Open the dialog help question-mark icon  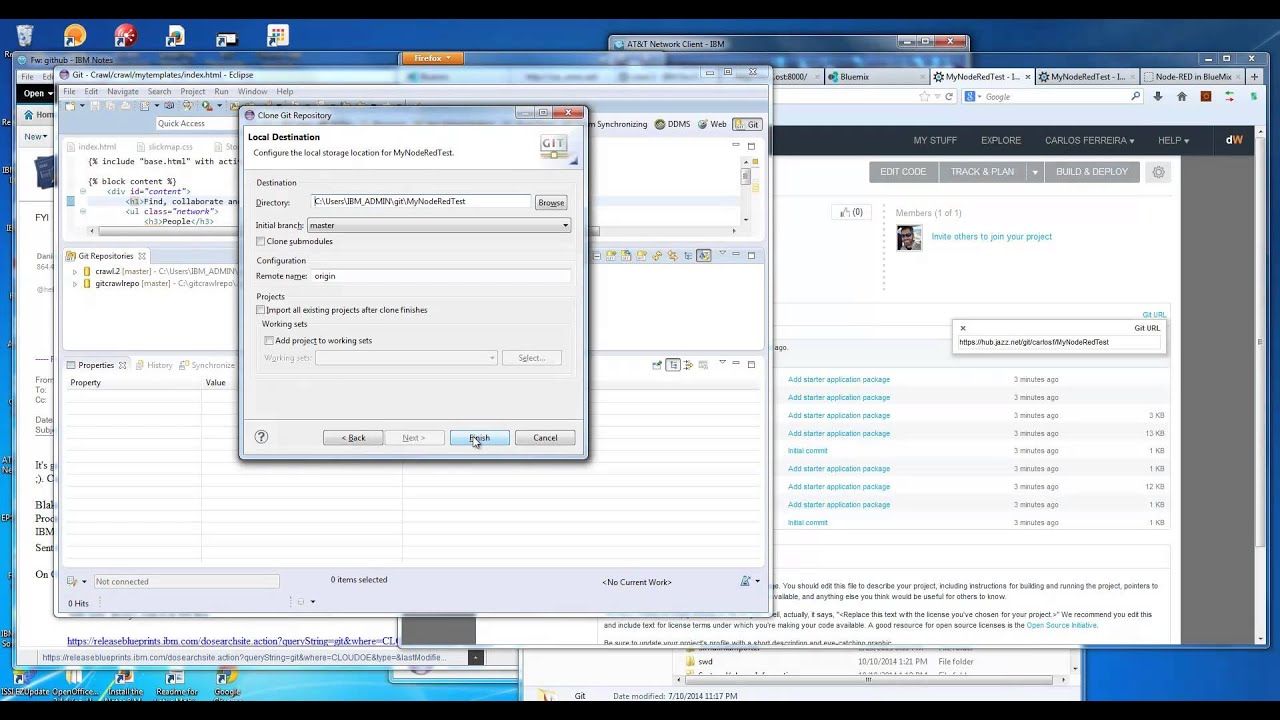click(x=261, y=437)
